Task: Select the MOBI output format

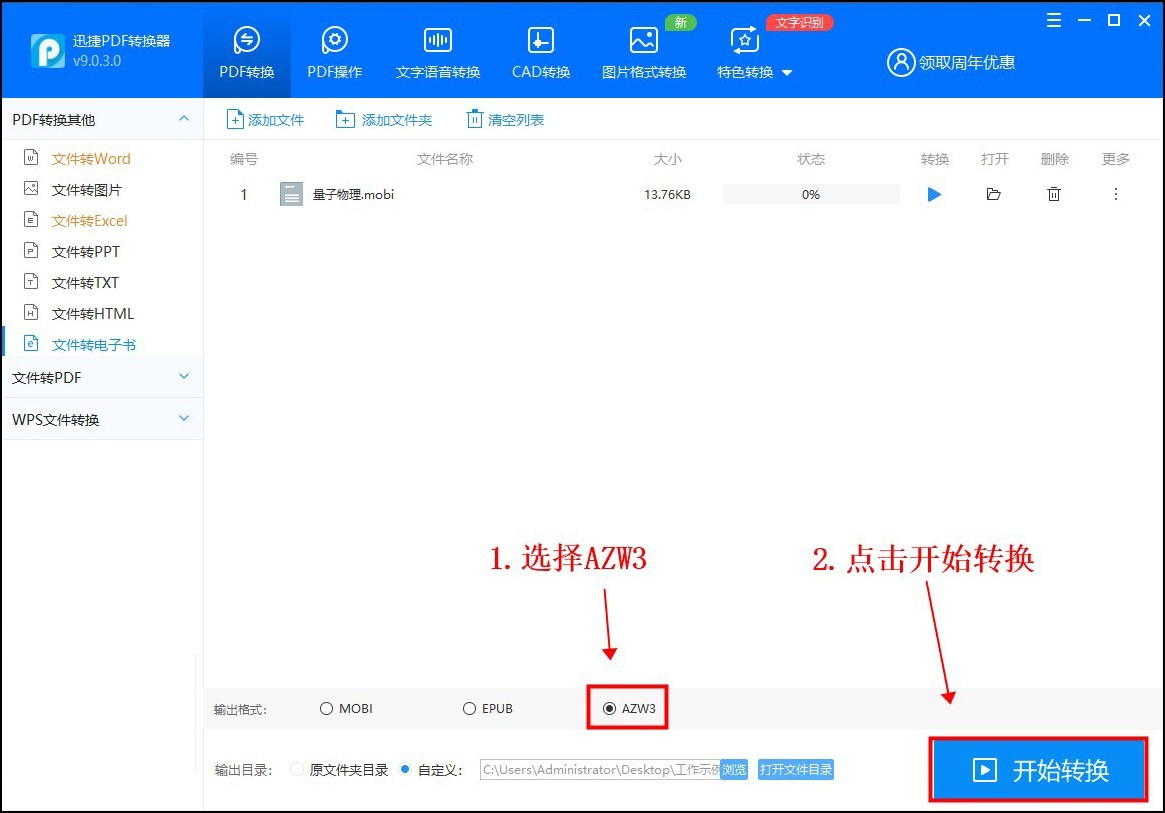Action: pos(325,707)
